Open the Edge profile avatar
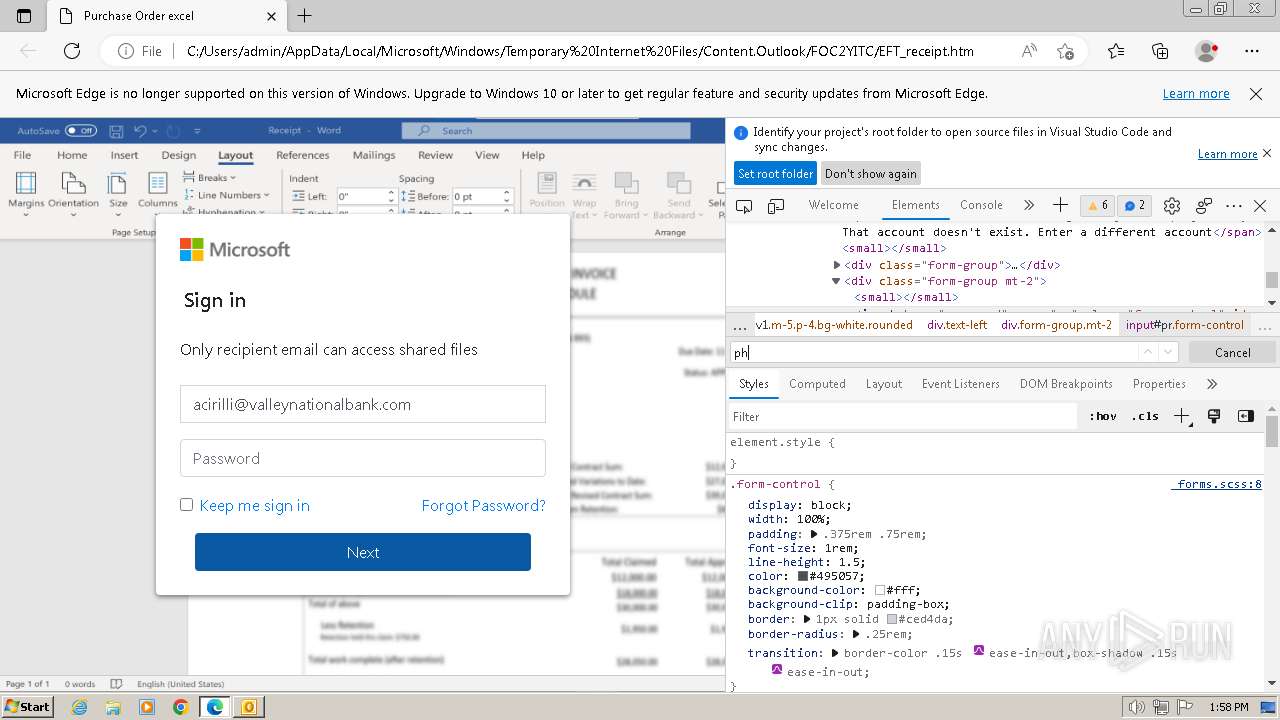Image resolution: width=1280 pixels, height=720 pixels. click(x=1207, y=51)
